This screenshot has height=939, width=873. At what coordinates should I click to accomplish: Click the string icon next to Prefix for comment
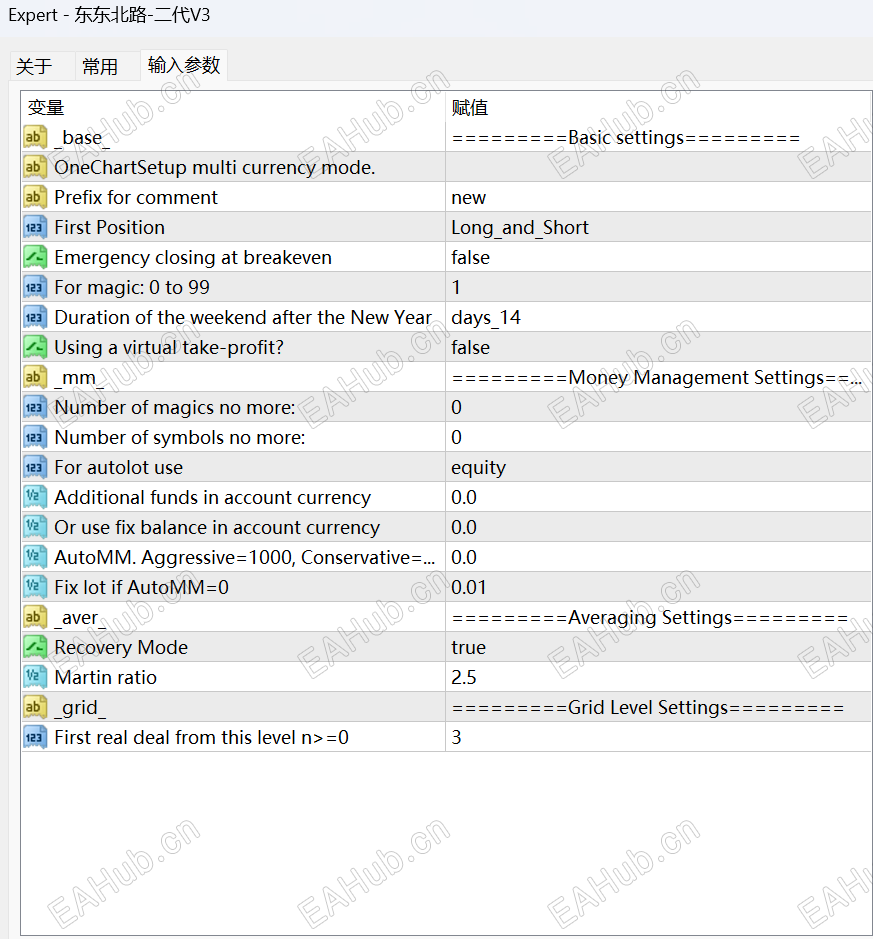click(x=35, y=197)
